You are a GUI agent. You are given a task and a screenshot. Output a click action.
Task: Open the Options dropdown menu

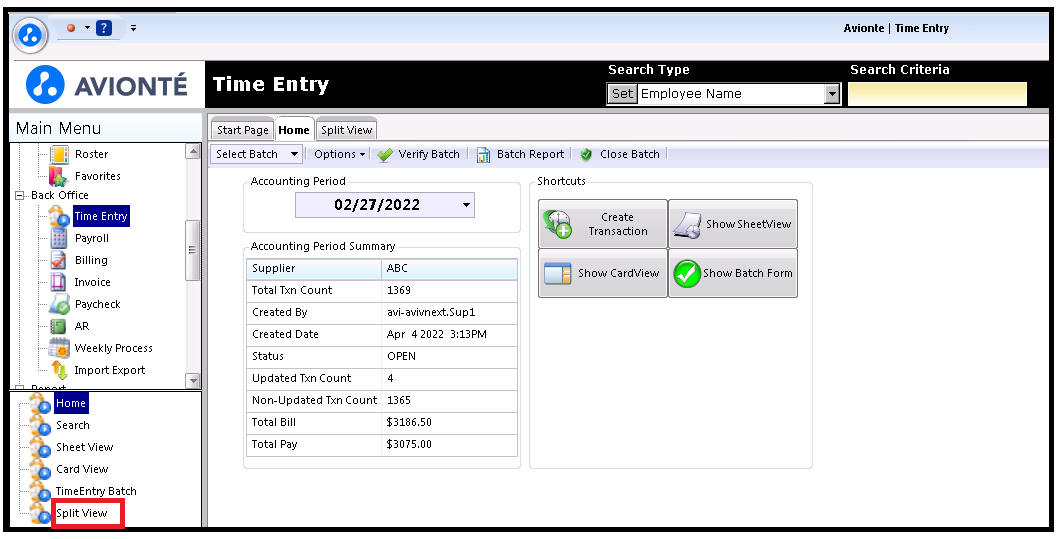click(340, 154)
